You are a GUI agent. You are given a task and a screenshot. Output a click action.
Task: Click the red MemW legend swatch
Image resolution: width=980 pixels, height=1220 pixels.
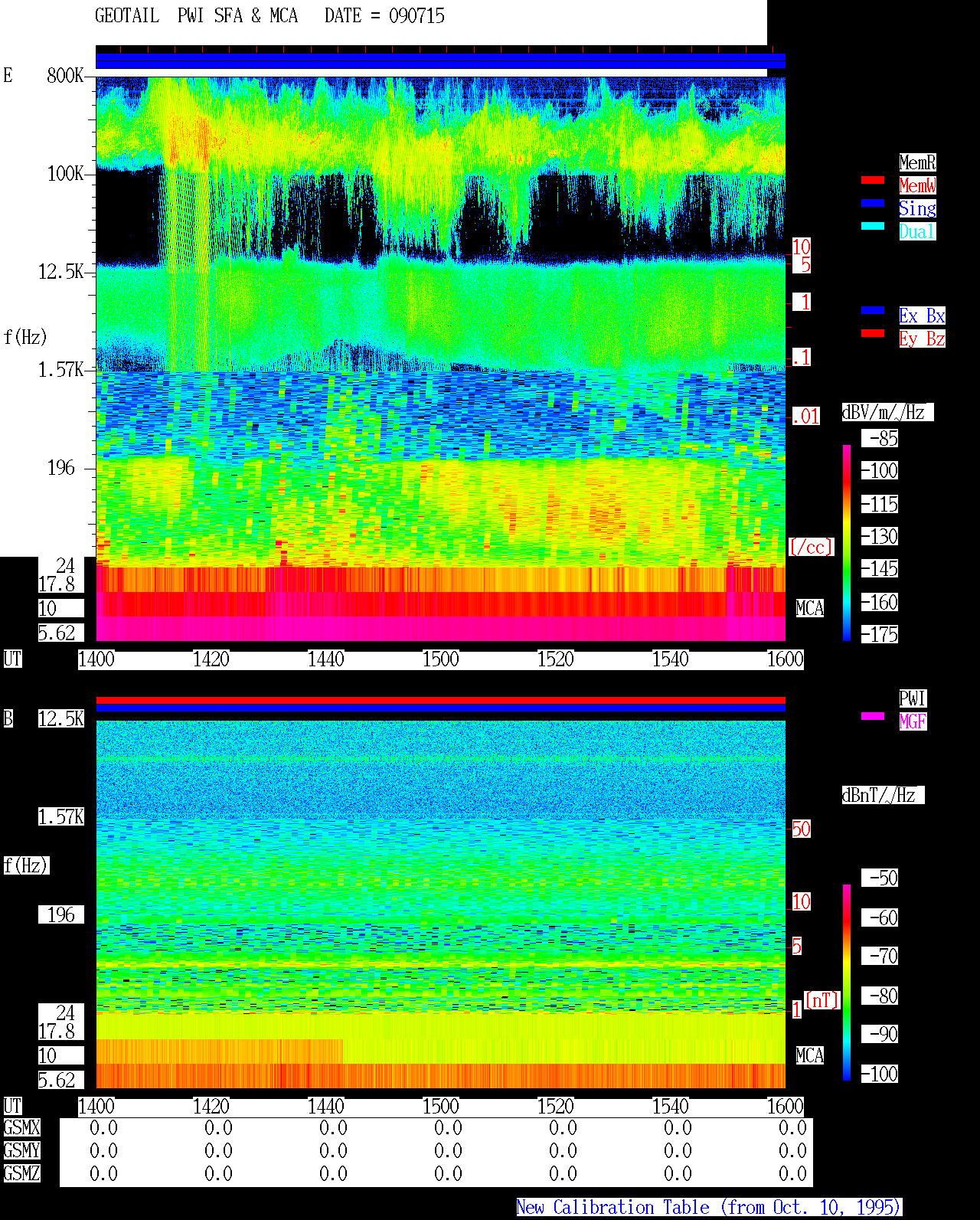(x=873, y=180)
